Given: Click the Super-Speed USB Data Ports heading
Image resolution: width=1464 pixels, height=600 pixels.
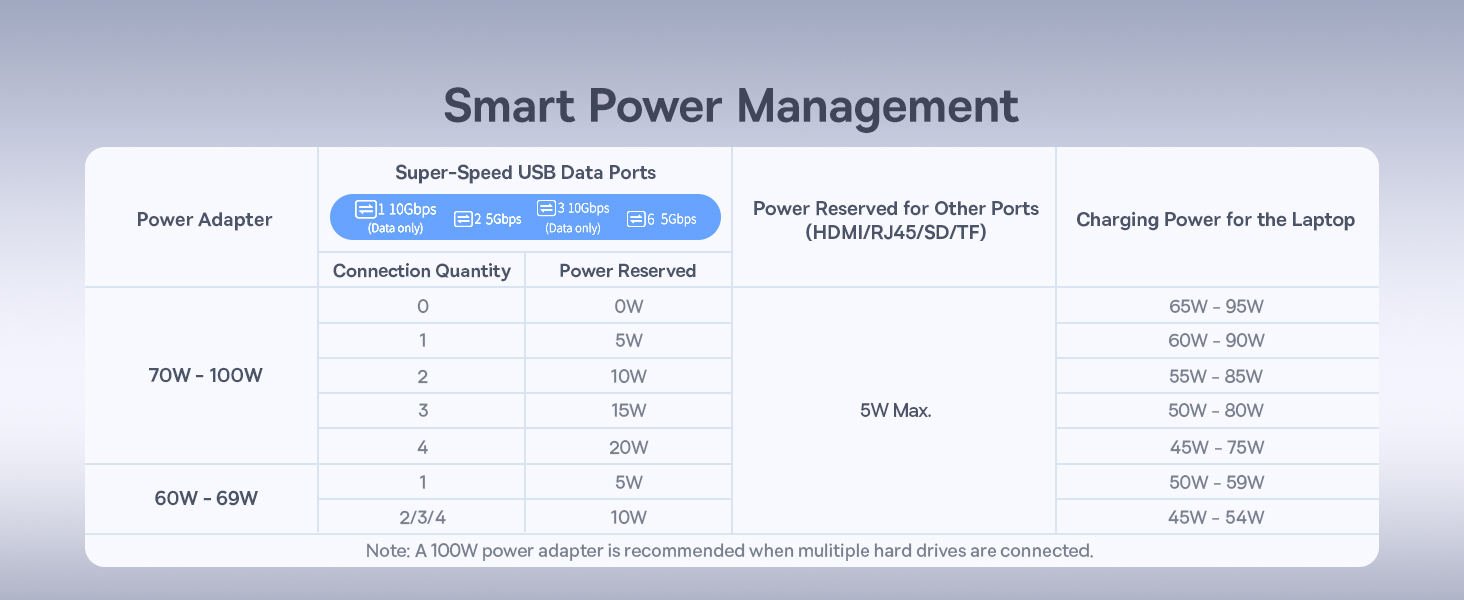Looking at the screenshot, I should 525,172.
